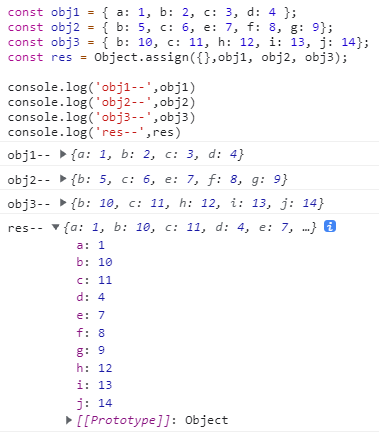Select the 'd: 4' property row
Viewport: 379px width, 434px height.
click(x=90, y=297)
